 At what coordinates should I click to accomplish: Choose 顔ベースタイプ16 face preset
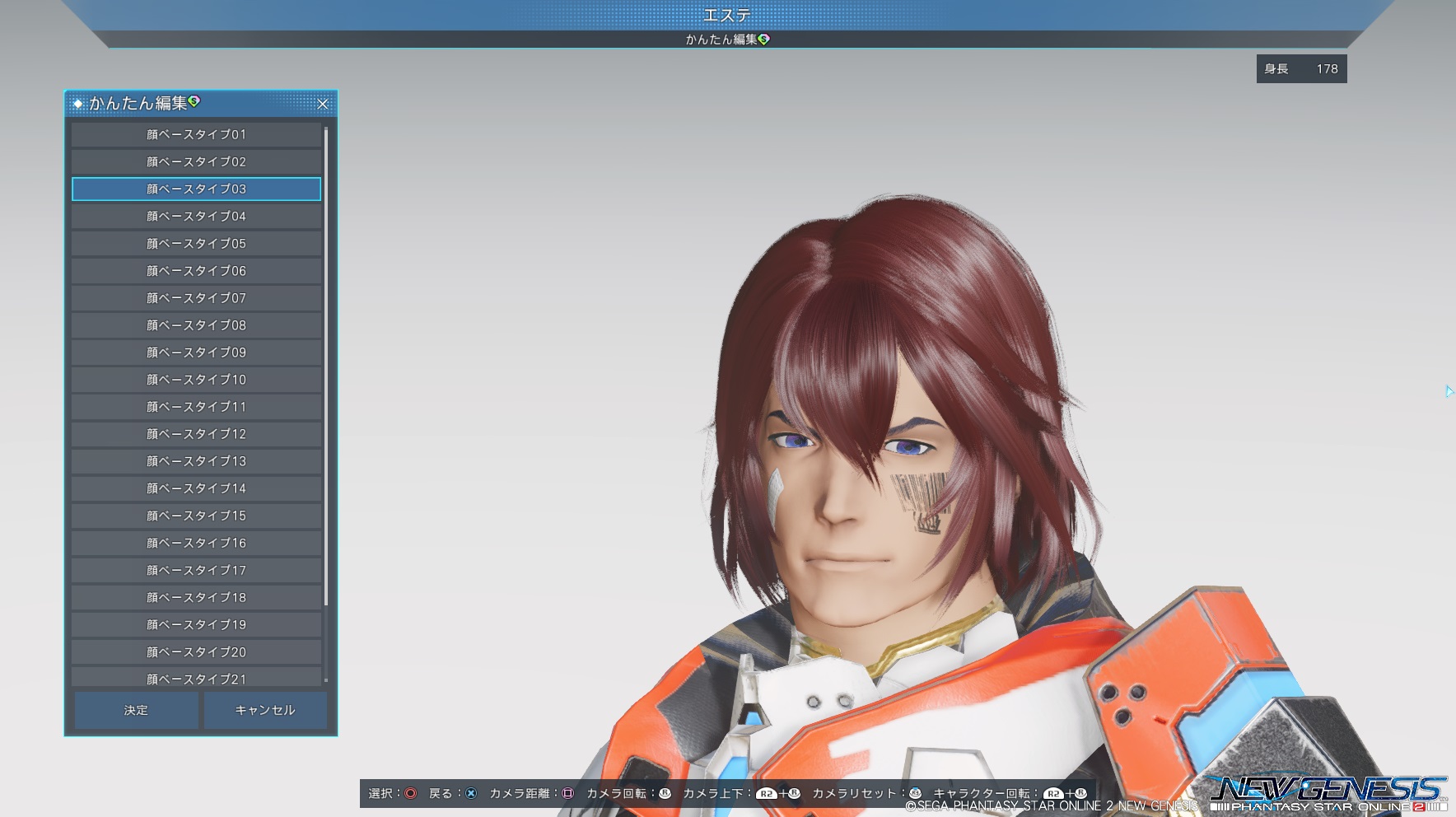click(x=196, y=543)
